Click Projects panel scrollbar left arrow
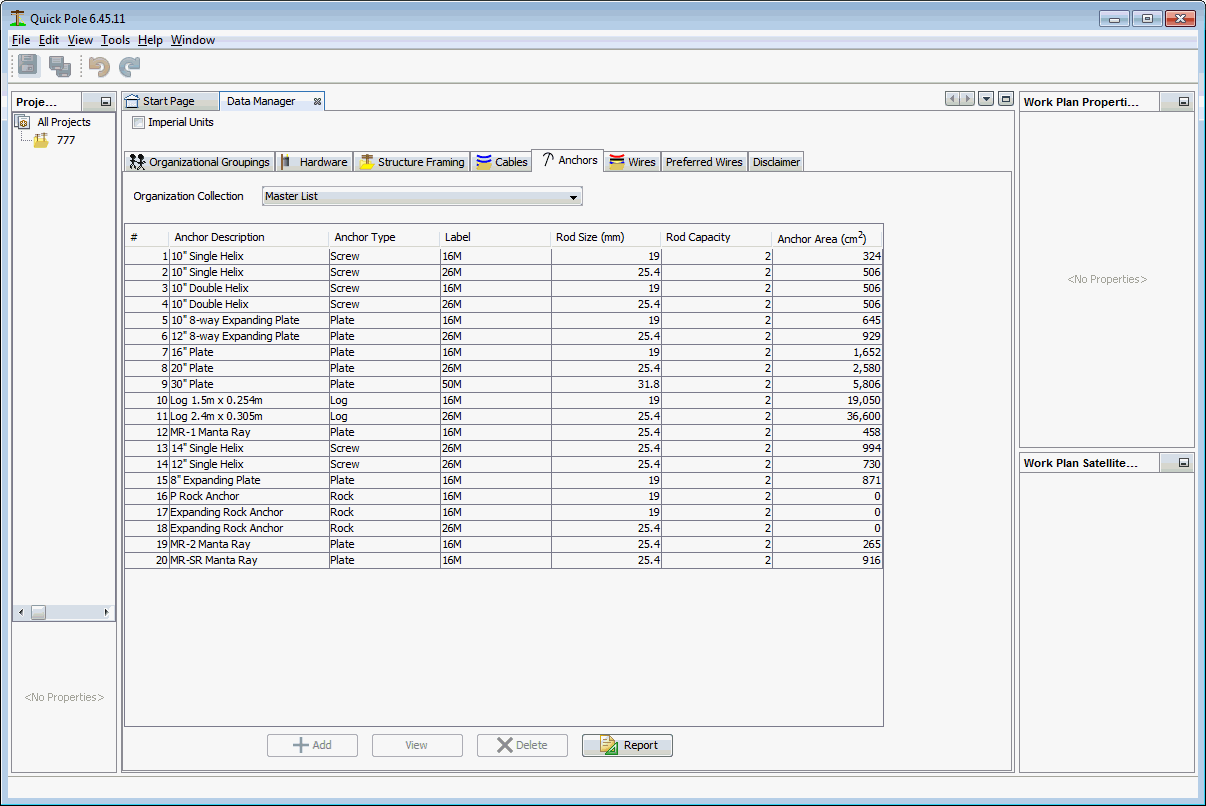 [x=20, y=612]
